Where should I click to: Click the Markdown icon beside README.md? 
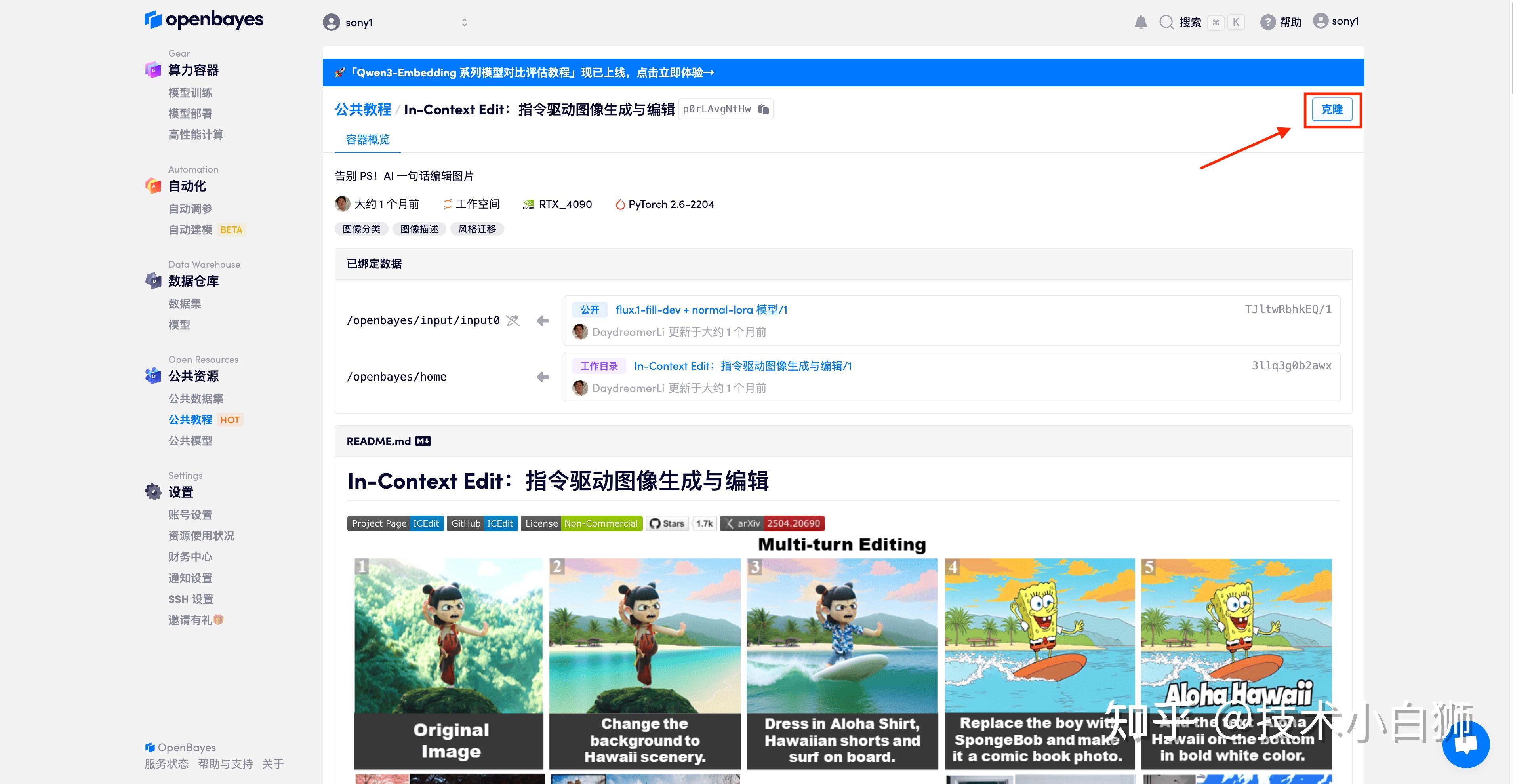pos(423,440)
